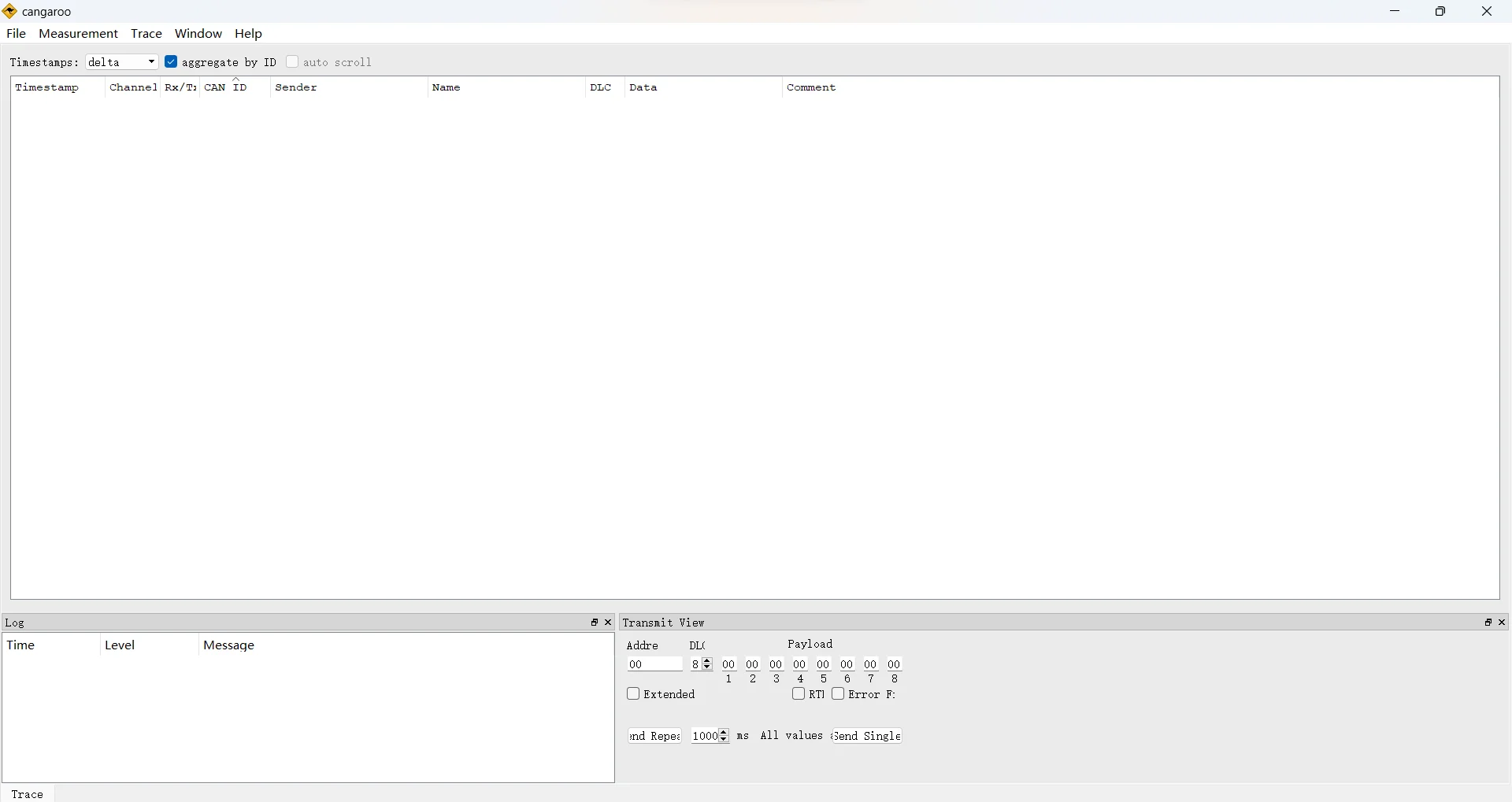Close the Log panel
The width and height of the screenshot is (1512, 802).
coord(609,623)
